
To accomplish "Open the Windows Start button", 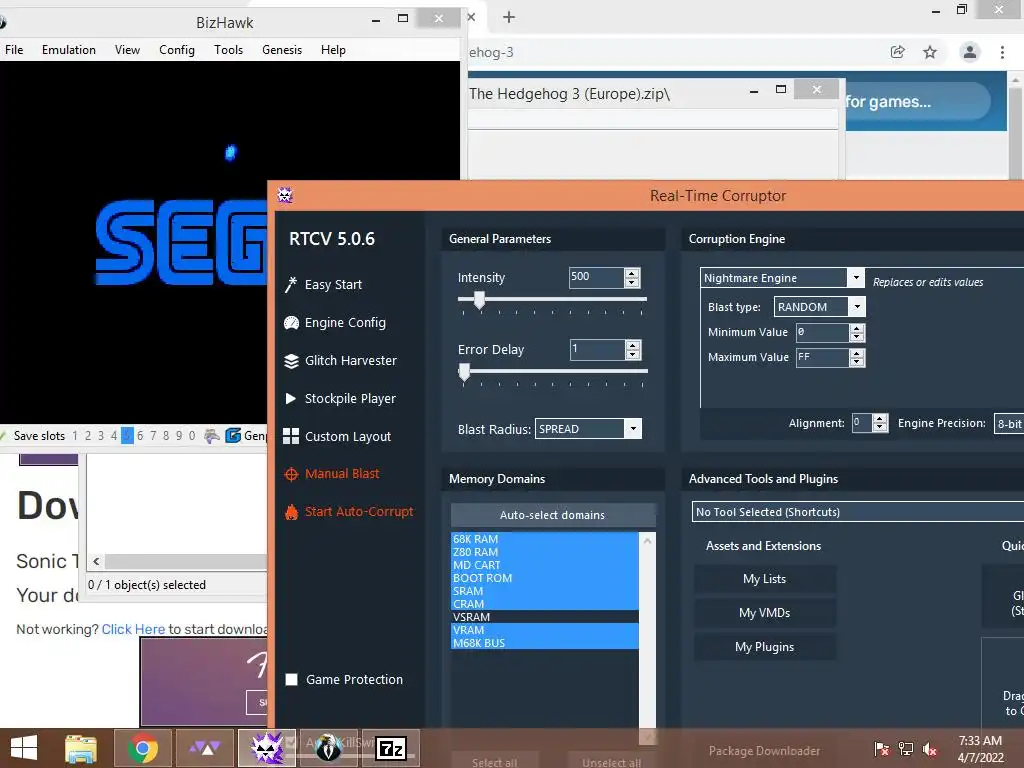I will click(24, 748).
